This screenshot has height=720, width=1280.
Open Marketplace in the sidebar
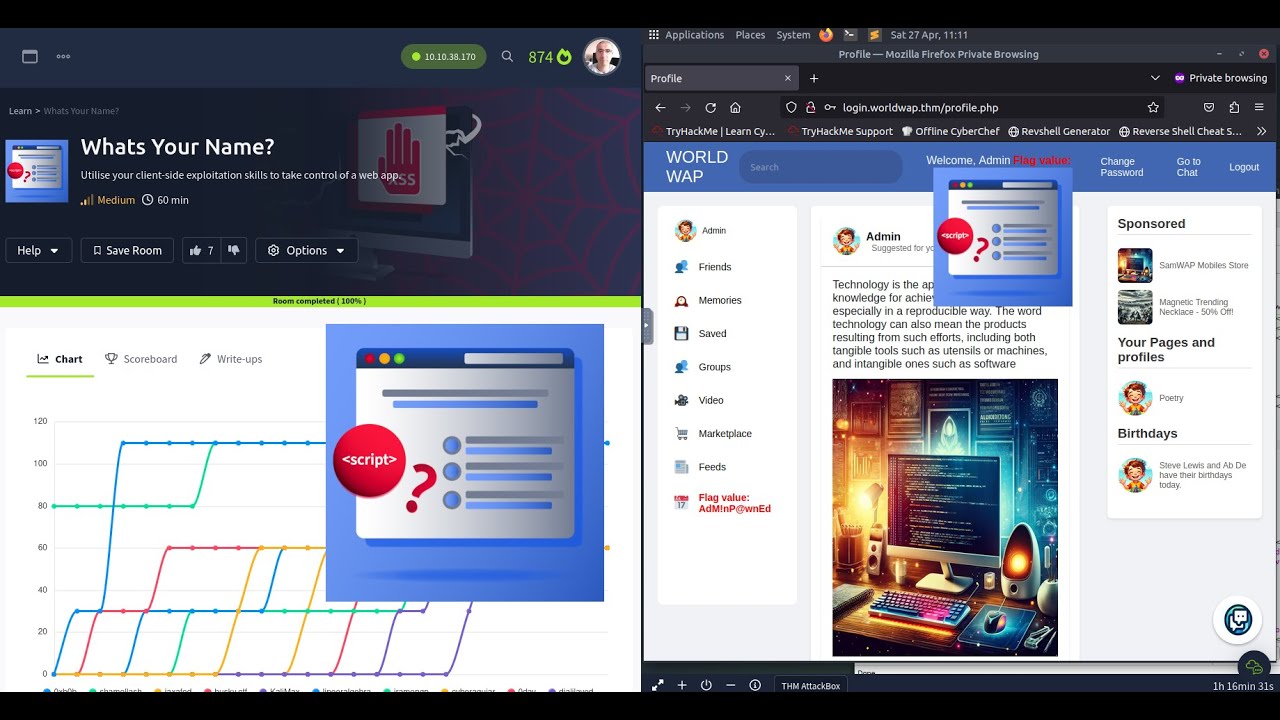pyautogui.click(x=713, y=434)
